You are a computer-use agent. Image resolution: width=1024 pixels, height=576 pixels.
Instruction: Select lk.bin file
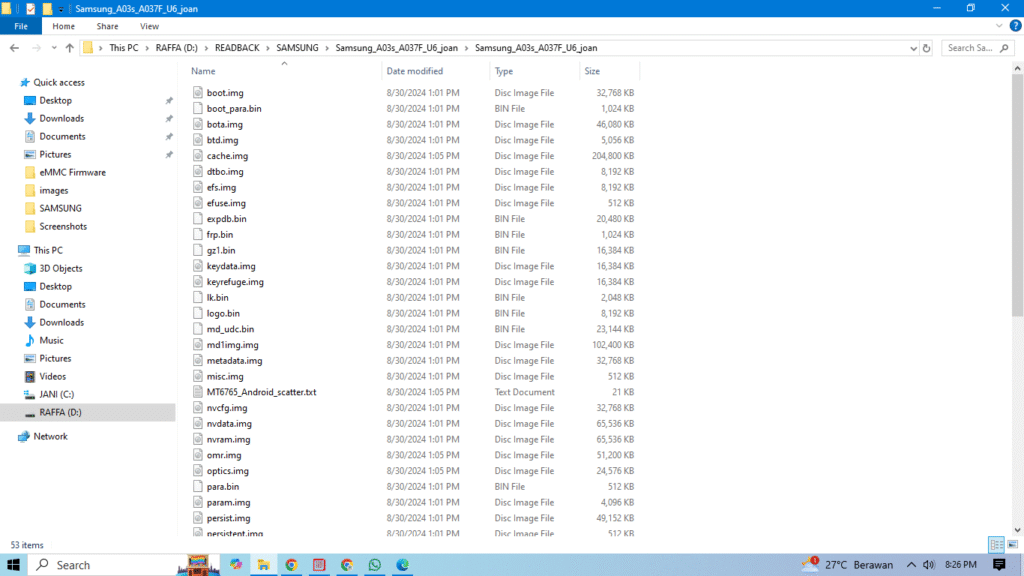pos(217,297)
